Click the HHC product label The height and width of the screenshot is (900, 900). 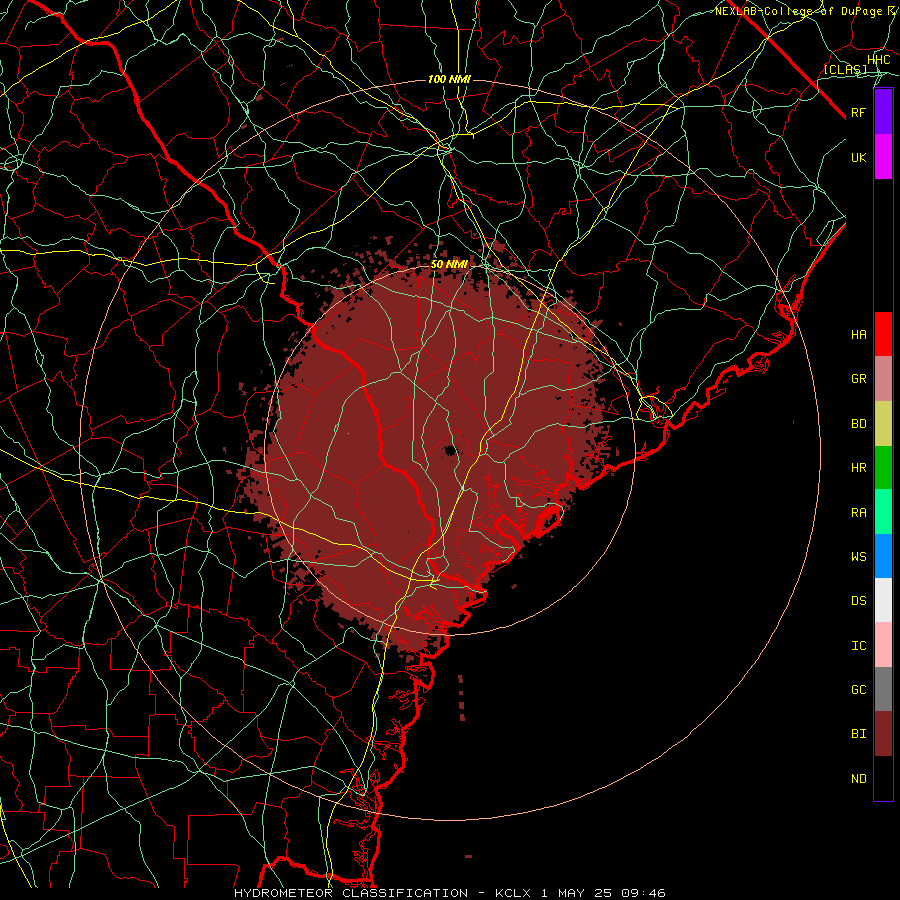click(878, 60)
